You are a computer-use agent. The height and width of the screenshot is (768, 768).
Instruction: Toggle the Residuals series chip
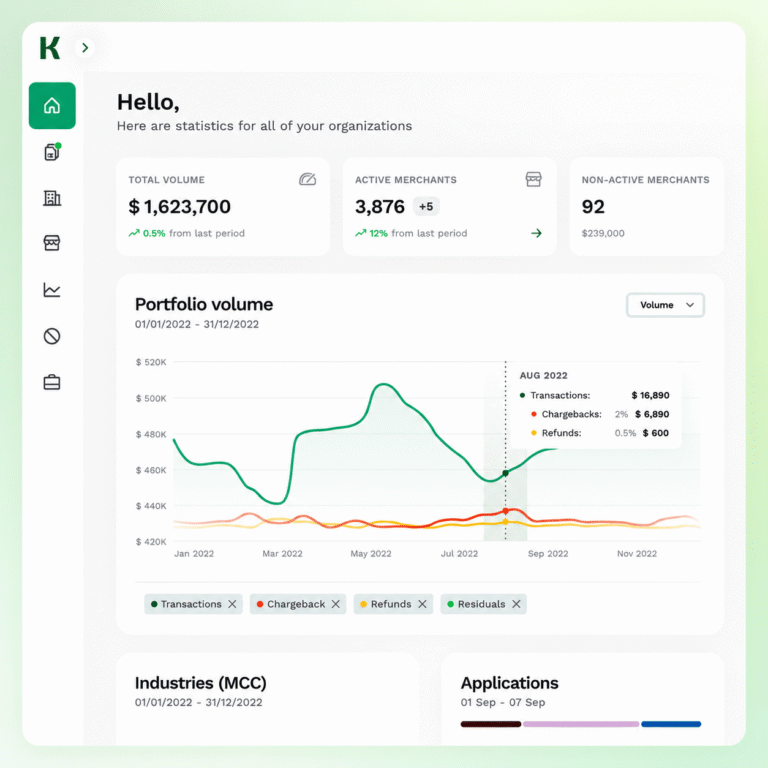(483, 604)
